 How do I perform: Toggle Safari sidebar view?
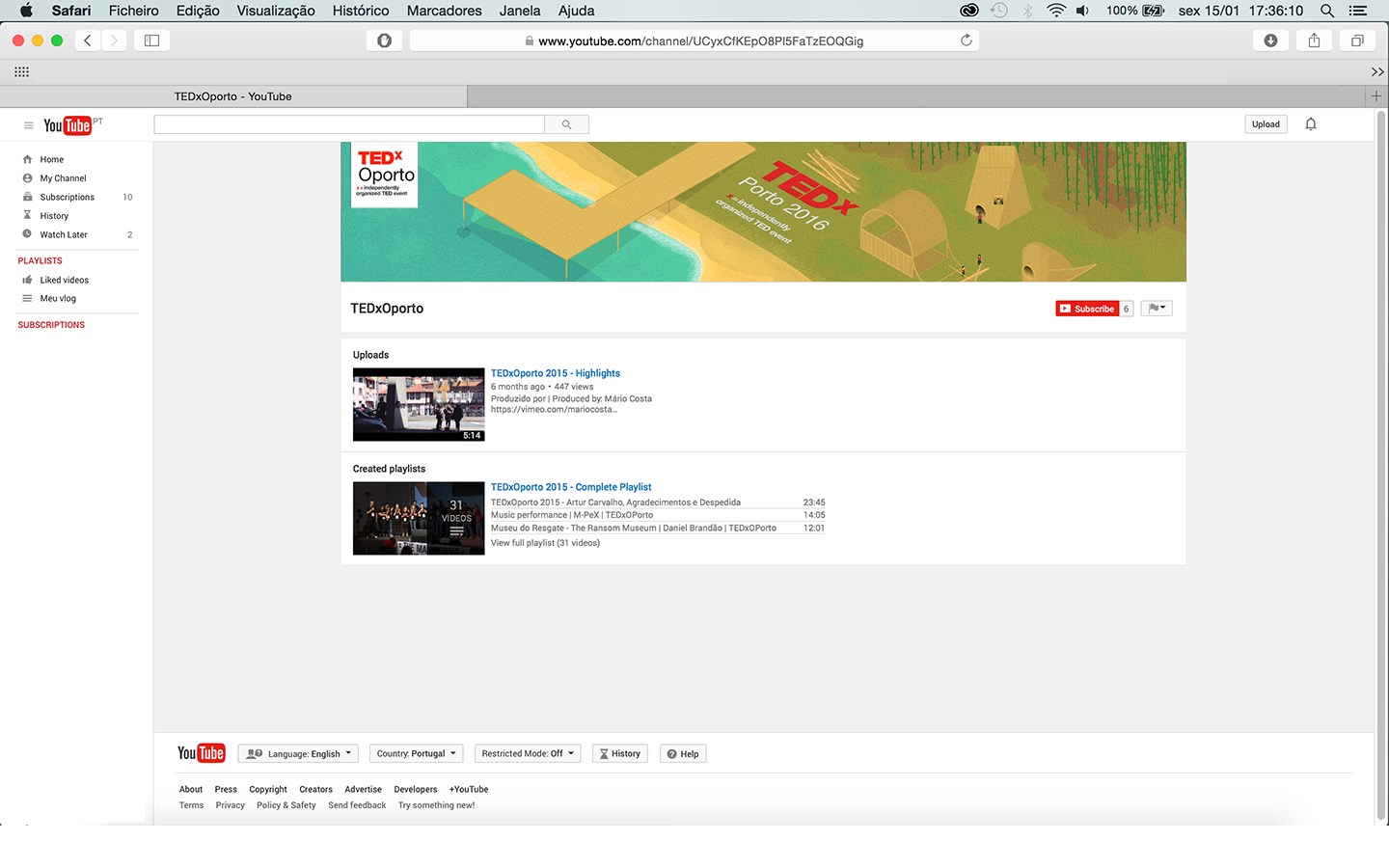coord(151,41)
